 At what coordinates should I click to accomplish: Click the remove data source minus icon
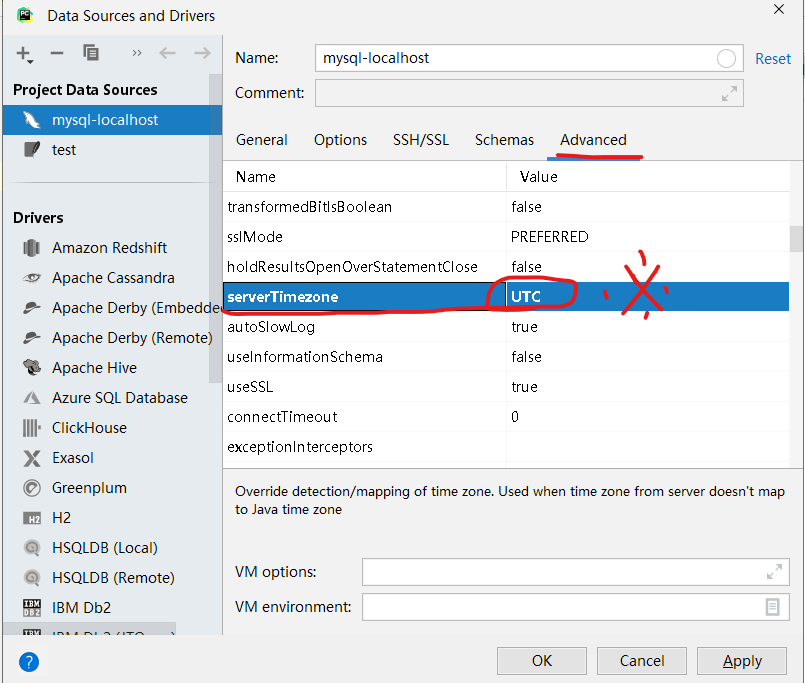click(x=56, y=55)
